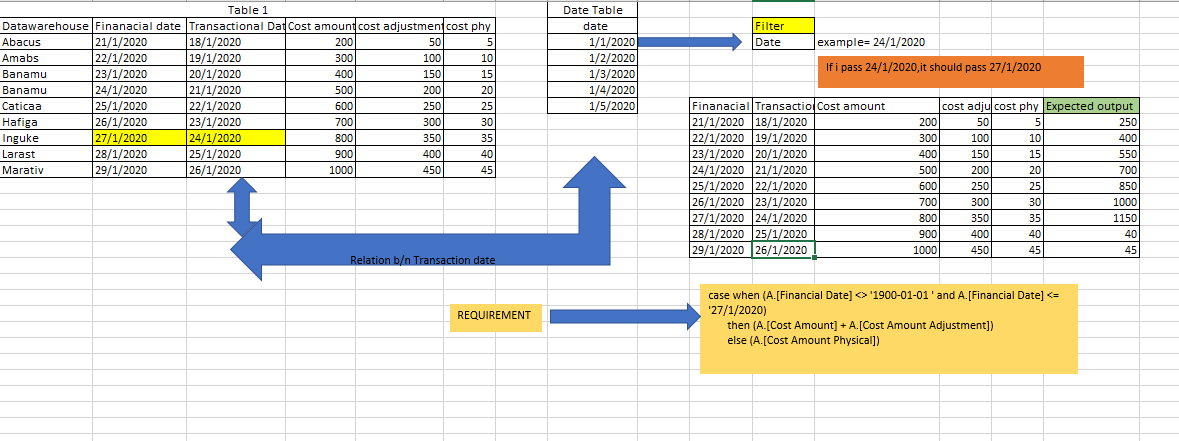Select date 1/2/2020 in the Date Table
The width and height of the screenshot is (1179, 441).
coord(593,59)
